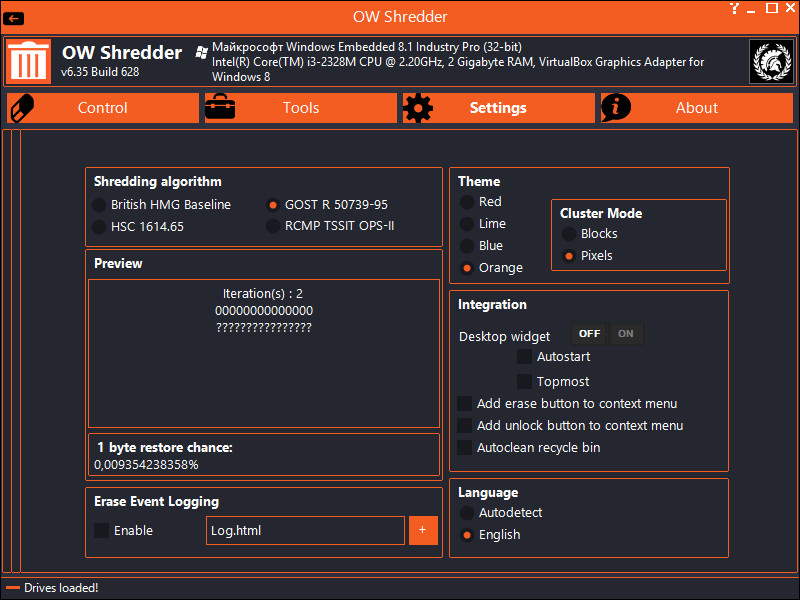Click the 0,009354238358% restore chance value

point(146,465)
